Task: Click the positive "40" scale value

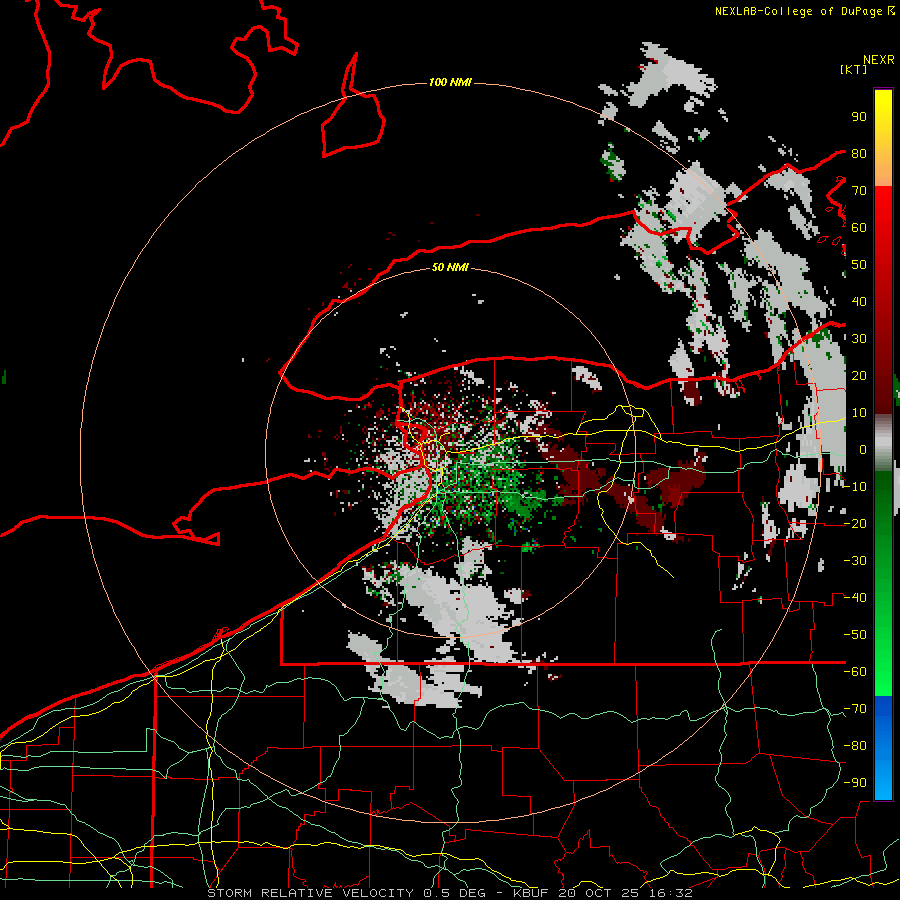Action: point(859,301)
